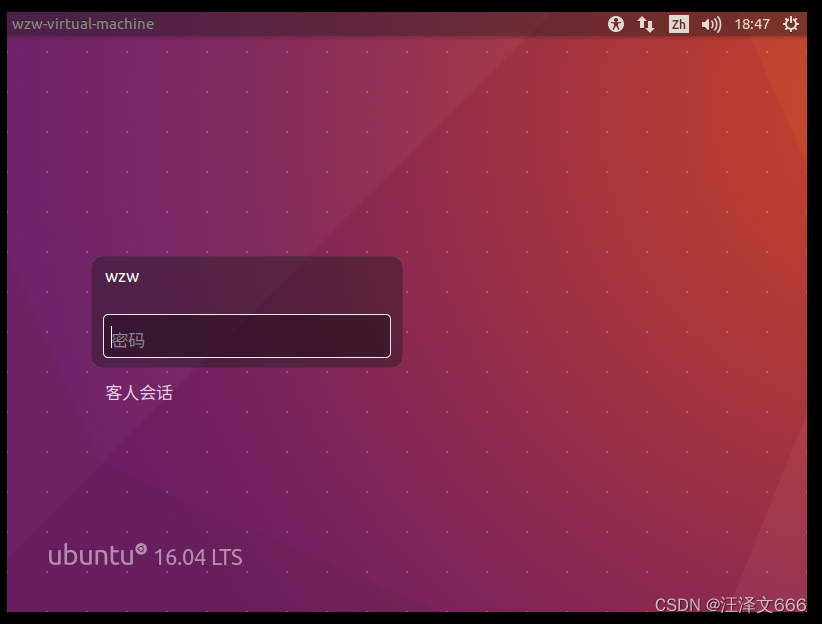The image size is (822, 624).
Task: Open the accessibility menu icon
Action: coord(616,24)
